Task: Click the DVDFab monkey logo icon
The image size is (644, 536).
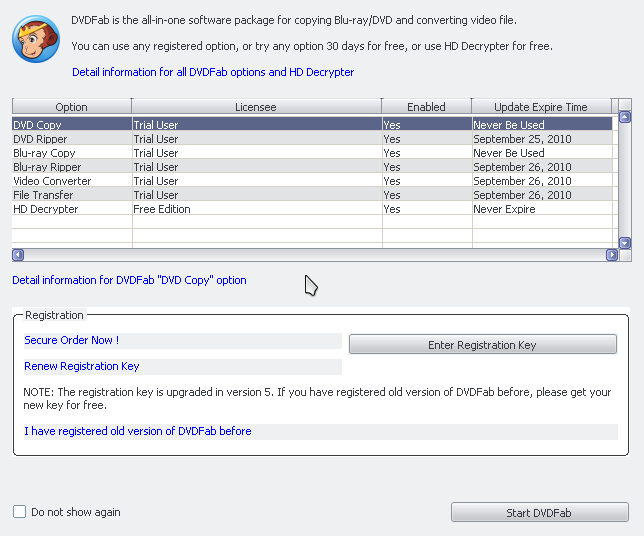Action: (36, 39)
